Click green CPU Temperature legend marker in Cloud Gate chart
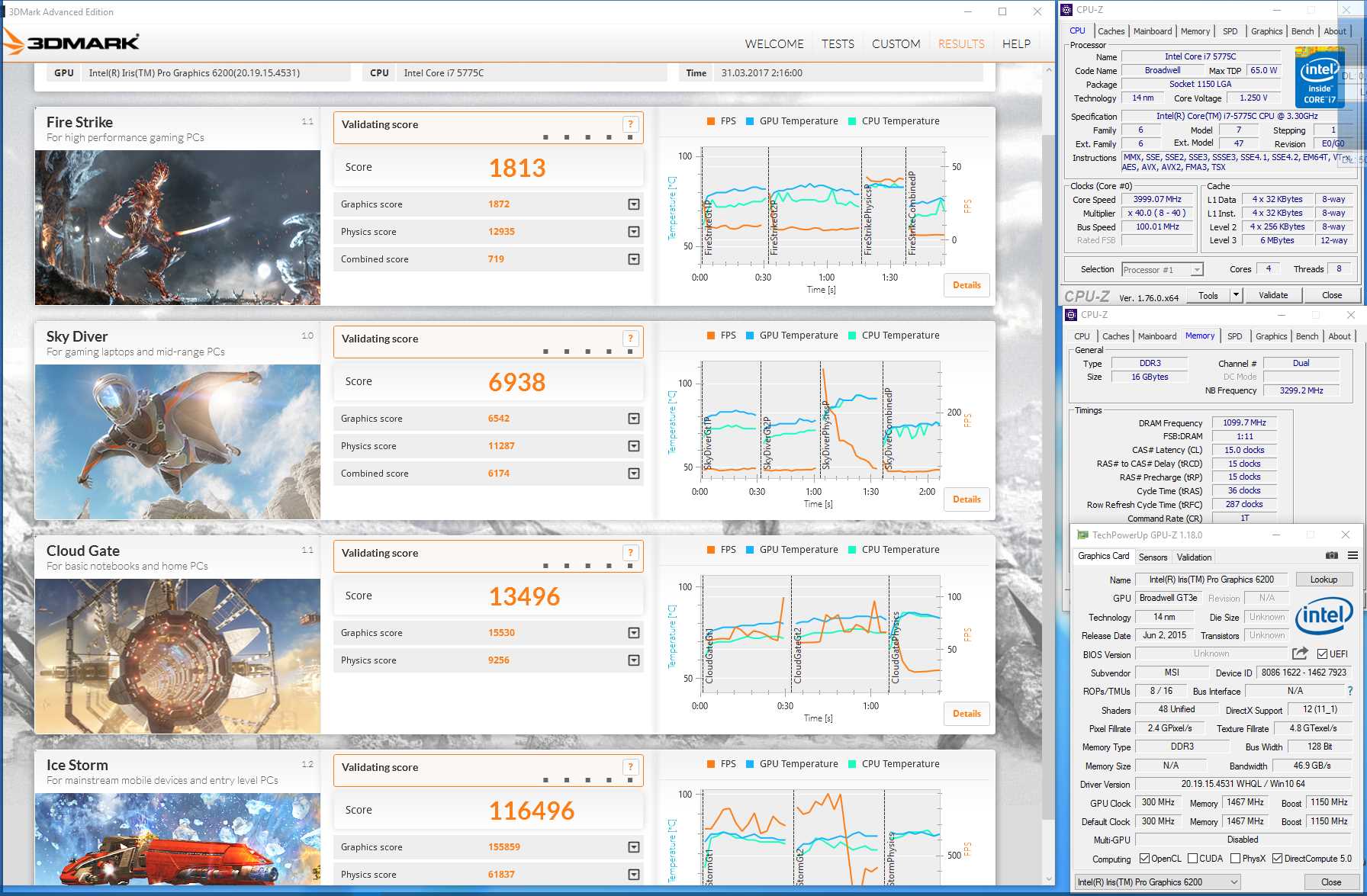Viewport: 1367px width, 896px height. (852, 550)
